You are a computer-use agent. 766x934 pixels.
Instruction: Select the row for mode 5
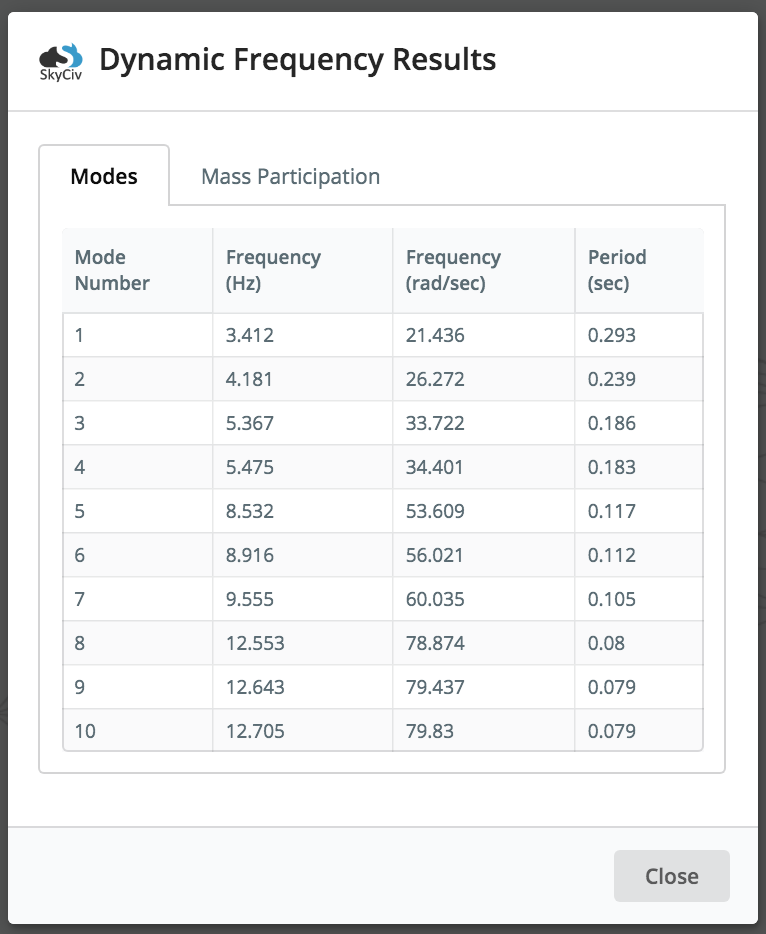pyautogui.click(x=383, y=510)
